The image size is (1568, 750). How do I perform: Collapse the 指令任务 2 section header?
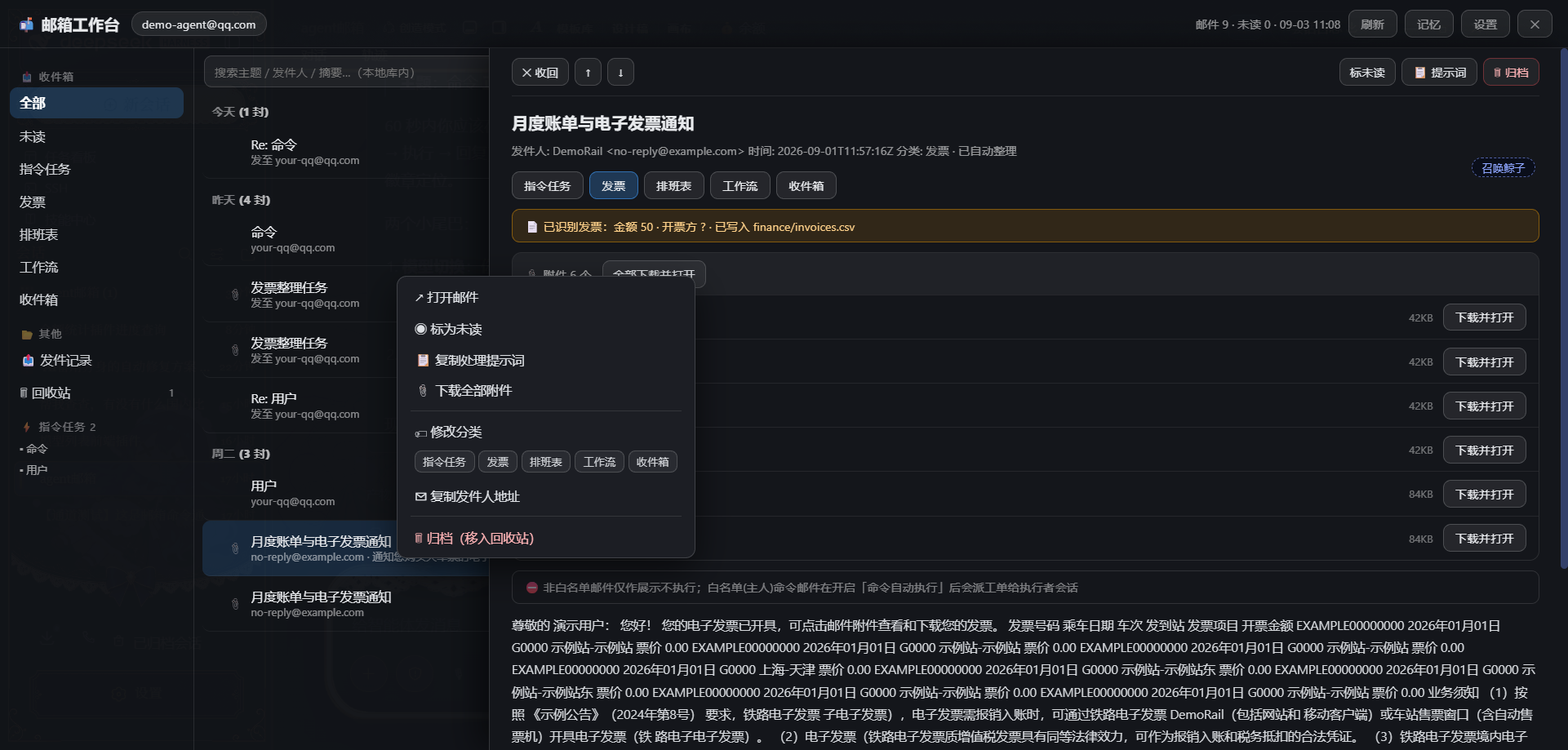59,427
